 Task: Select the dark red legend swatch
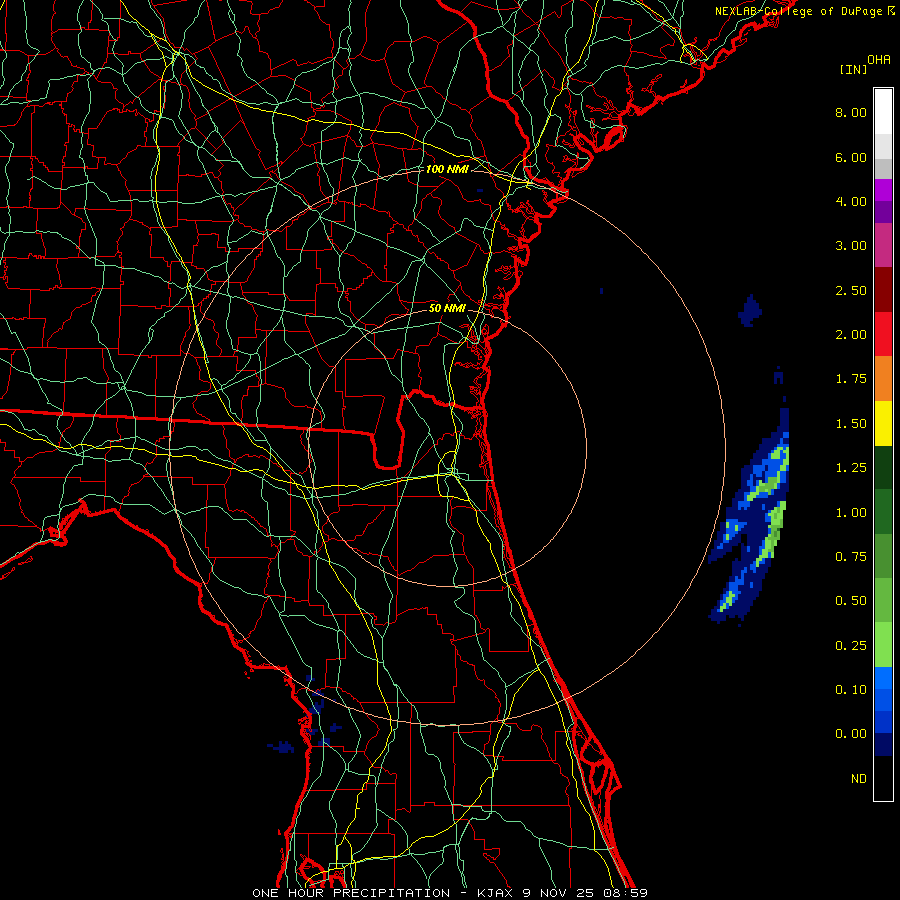pos(883,290)
